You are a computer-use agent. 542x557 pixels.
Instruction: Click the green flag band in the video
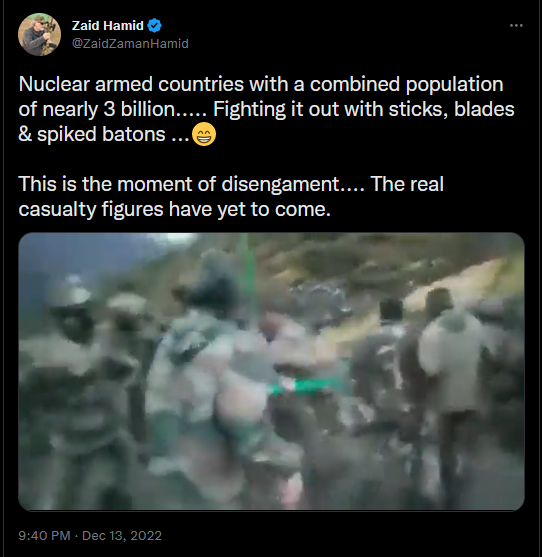(305, 385)
